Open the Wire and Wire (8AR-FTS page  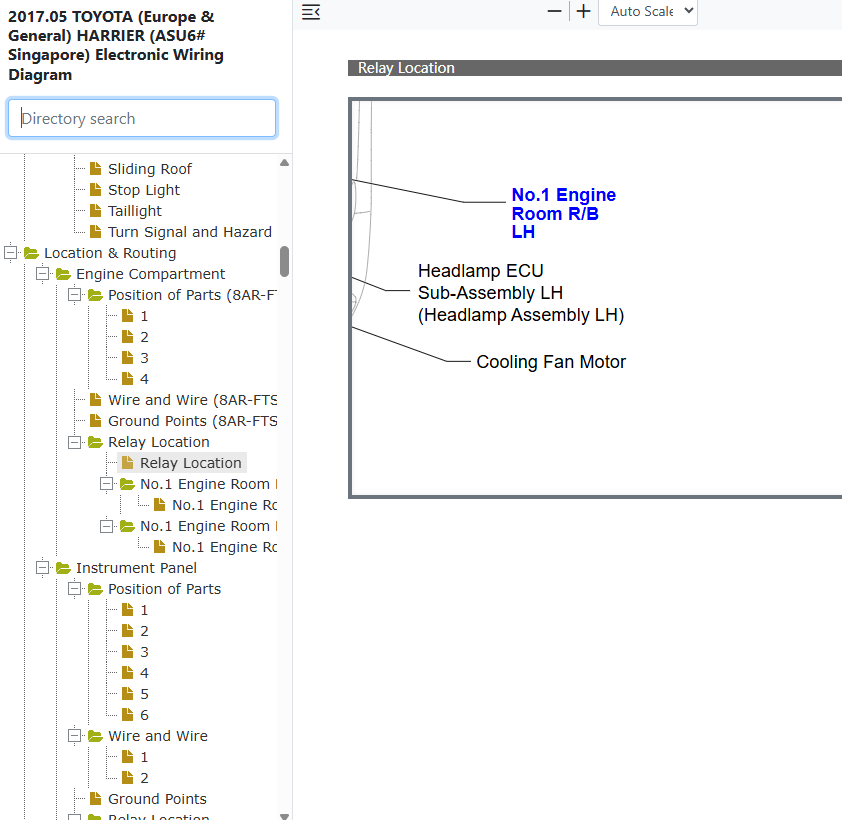193,400
